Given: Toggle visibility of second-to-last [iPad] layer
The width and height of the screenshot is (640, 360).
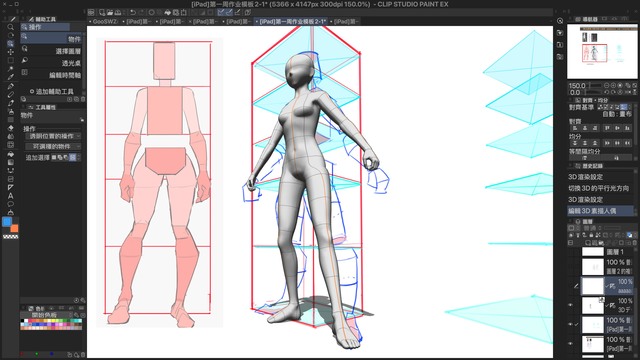Looking at the screenshot, I should (x=571, y=324).
